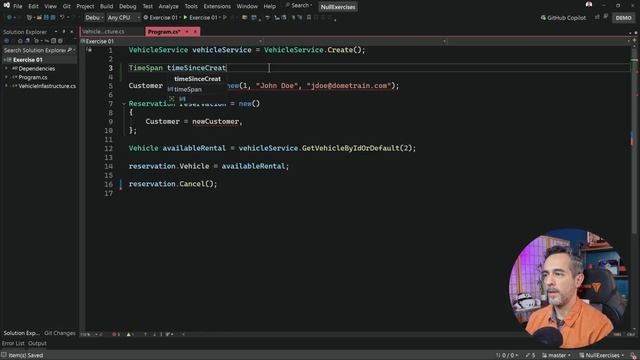Click the Save toolbar icon
This screenshot has width=640, height=360.
pyautogui.click(x=46, y=18)
